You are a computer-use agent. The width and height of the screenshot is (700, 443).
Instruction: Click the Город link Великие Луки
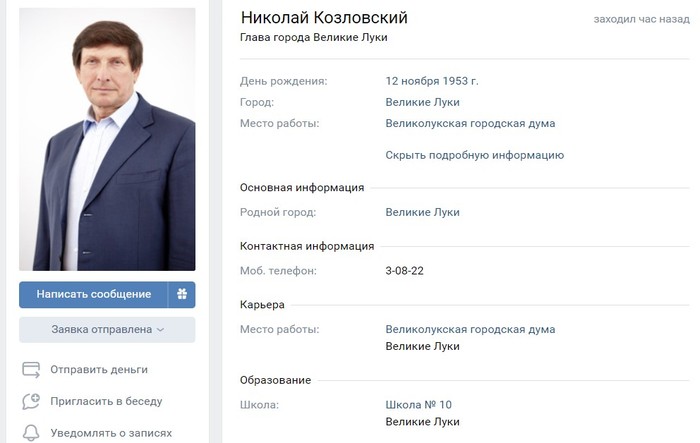422,102
